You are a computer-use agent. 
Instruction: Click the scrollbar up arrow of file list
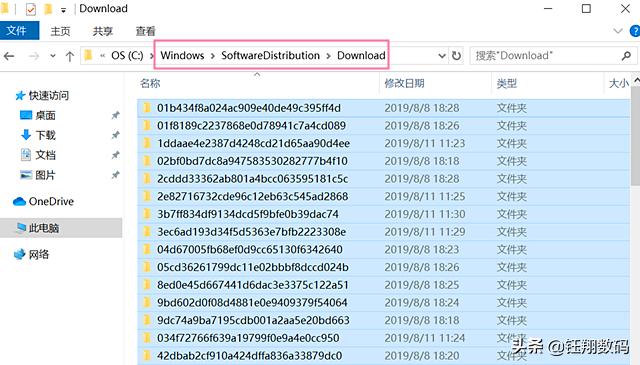[636, 80]
